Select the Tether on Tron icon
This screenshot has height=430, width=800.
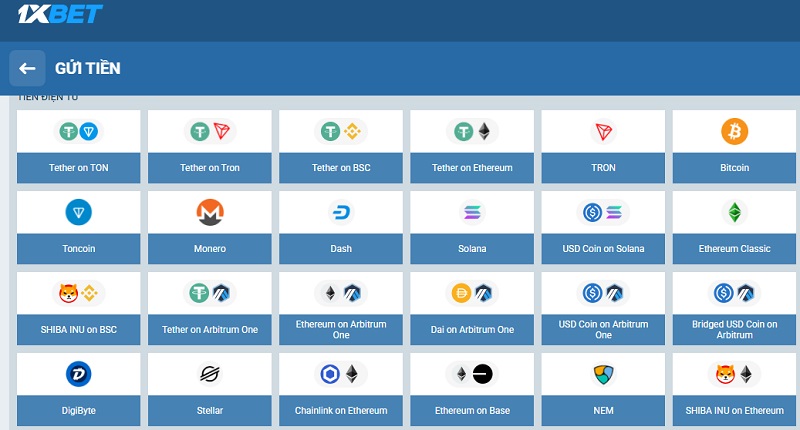coord(210,132)
